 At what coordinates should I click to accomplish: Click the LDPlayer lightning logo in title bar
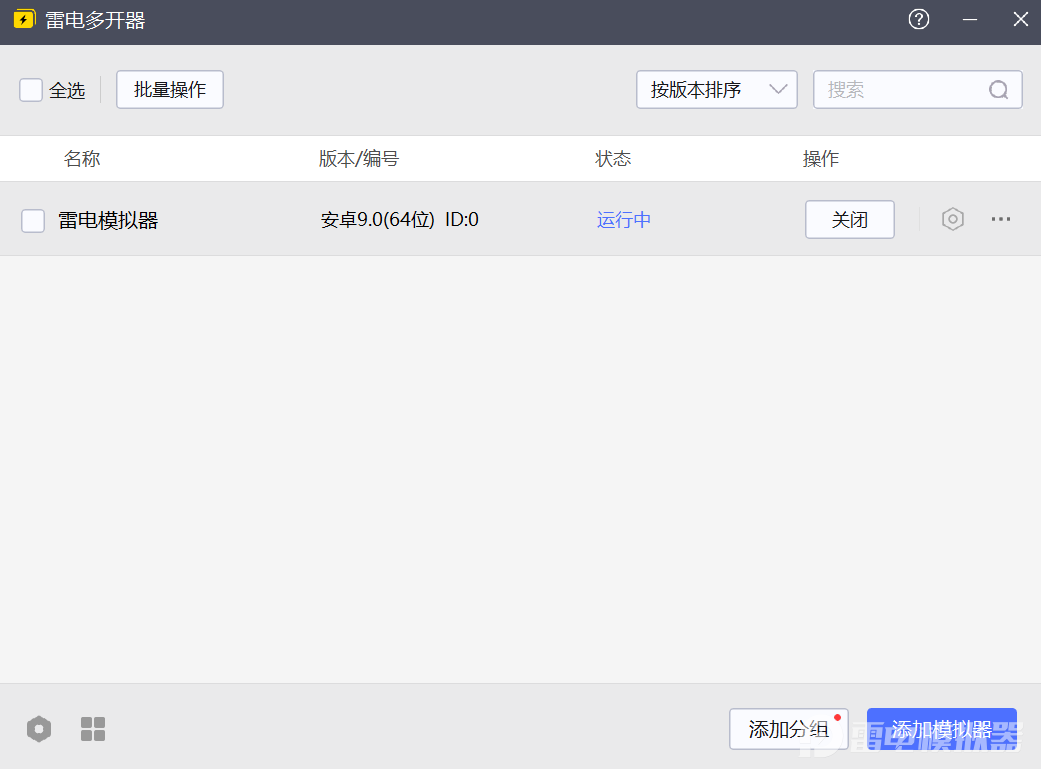click(x=24, y=19)
